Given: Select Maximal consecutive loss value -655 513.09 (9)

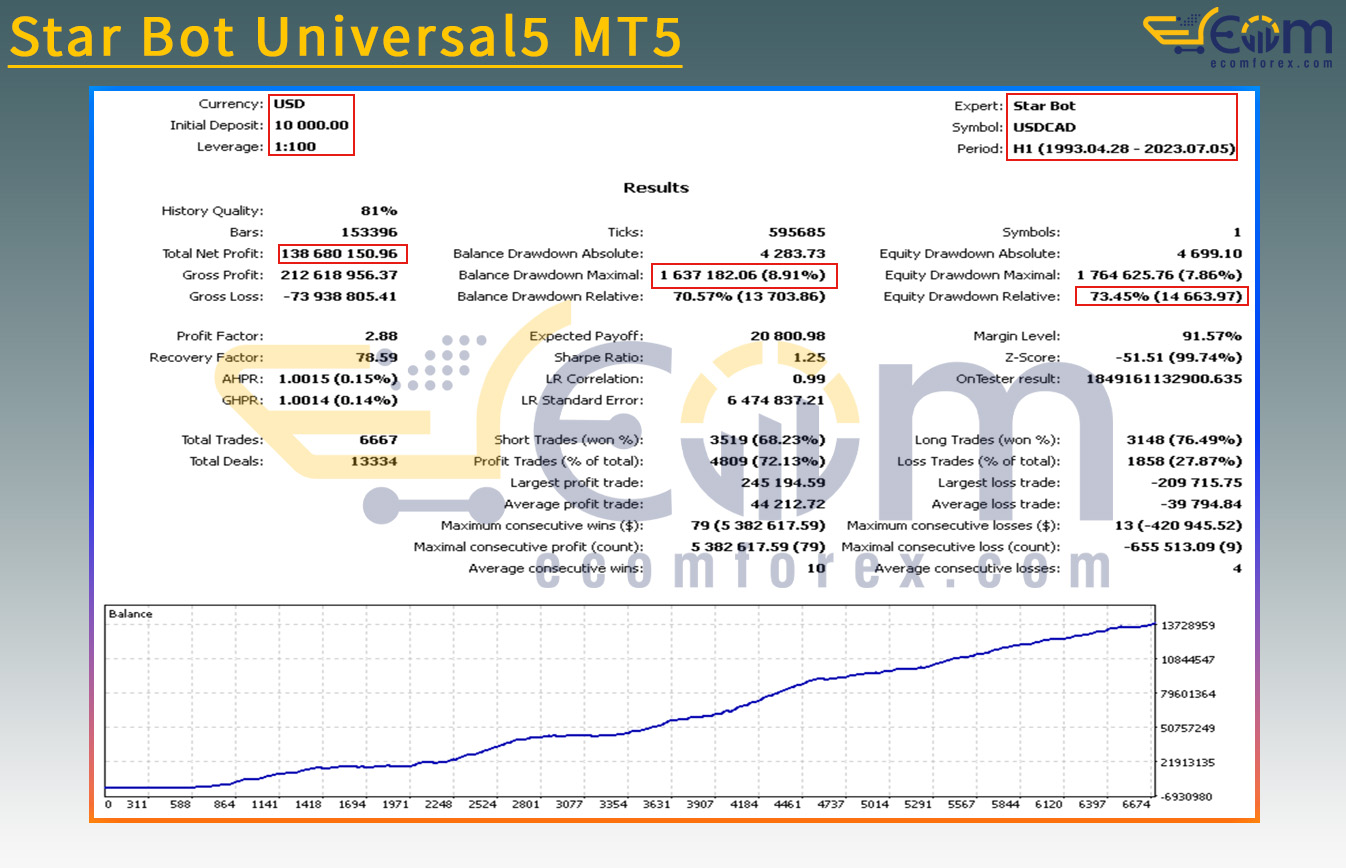Looking at the screenshot, I should (1184, 548).
